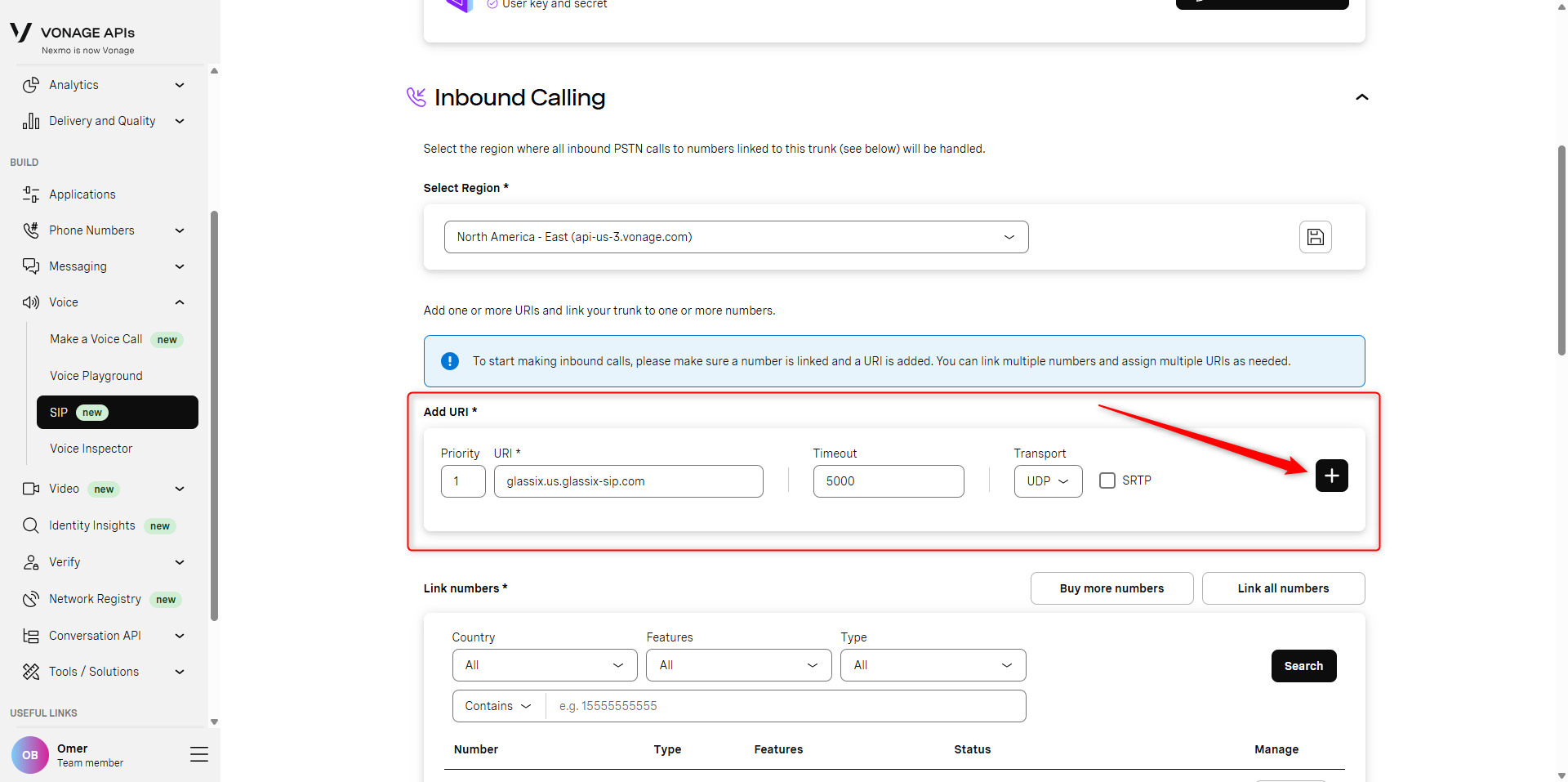1568x782 pixels.
Task: Click the blue info alert icon
Action: point(450,361)
